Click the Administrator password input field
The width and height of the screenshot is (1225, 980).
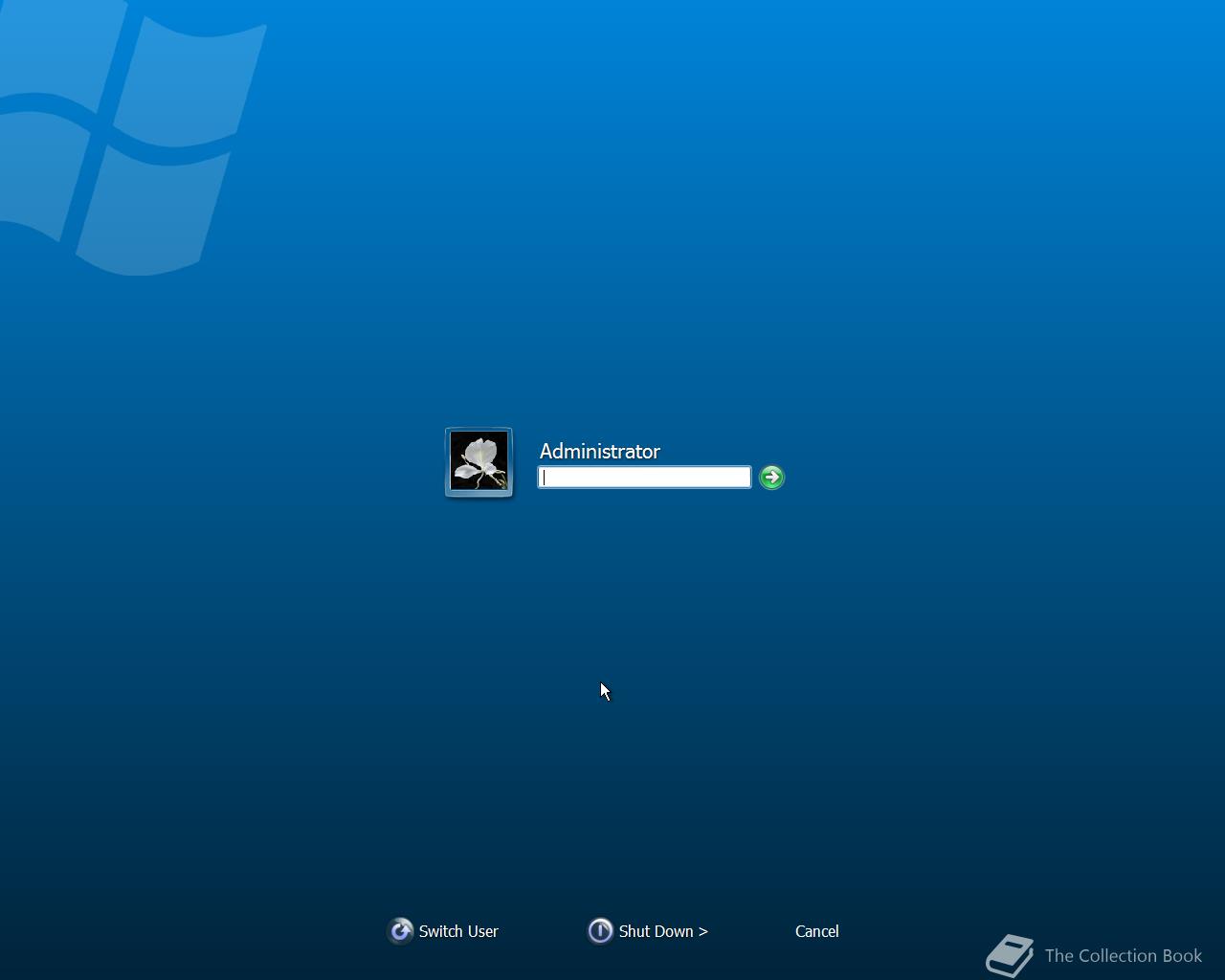644,477
